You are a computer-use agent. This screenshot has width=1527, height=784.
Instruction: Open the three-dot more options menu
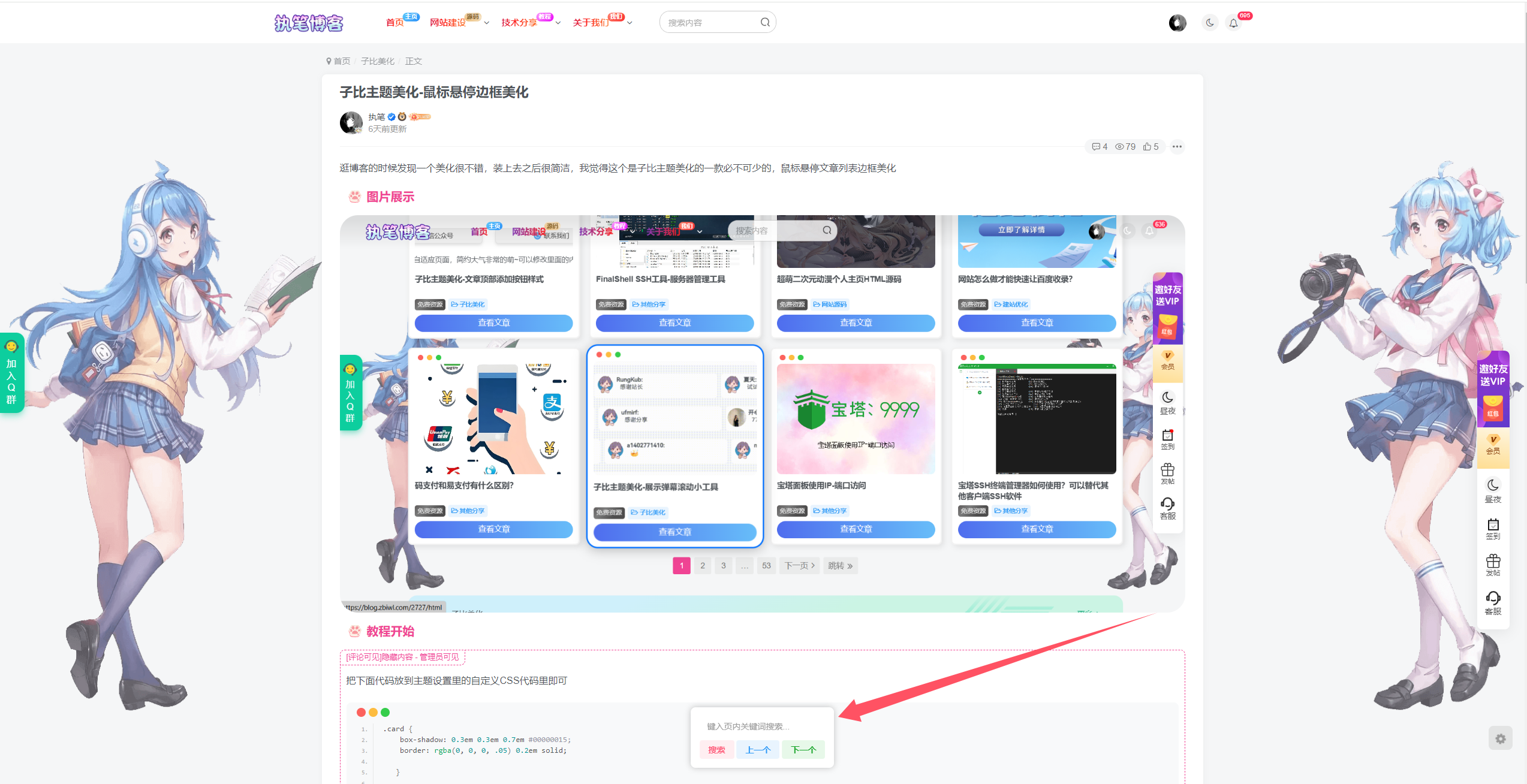[1177, 147]
